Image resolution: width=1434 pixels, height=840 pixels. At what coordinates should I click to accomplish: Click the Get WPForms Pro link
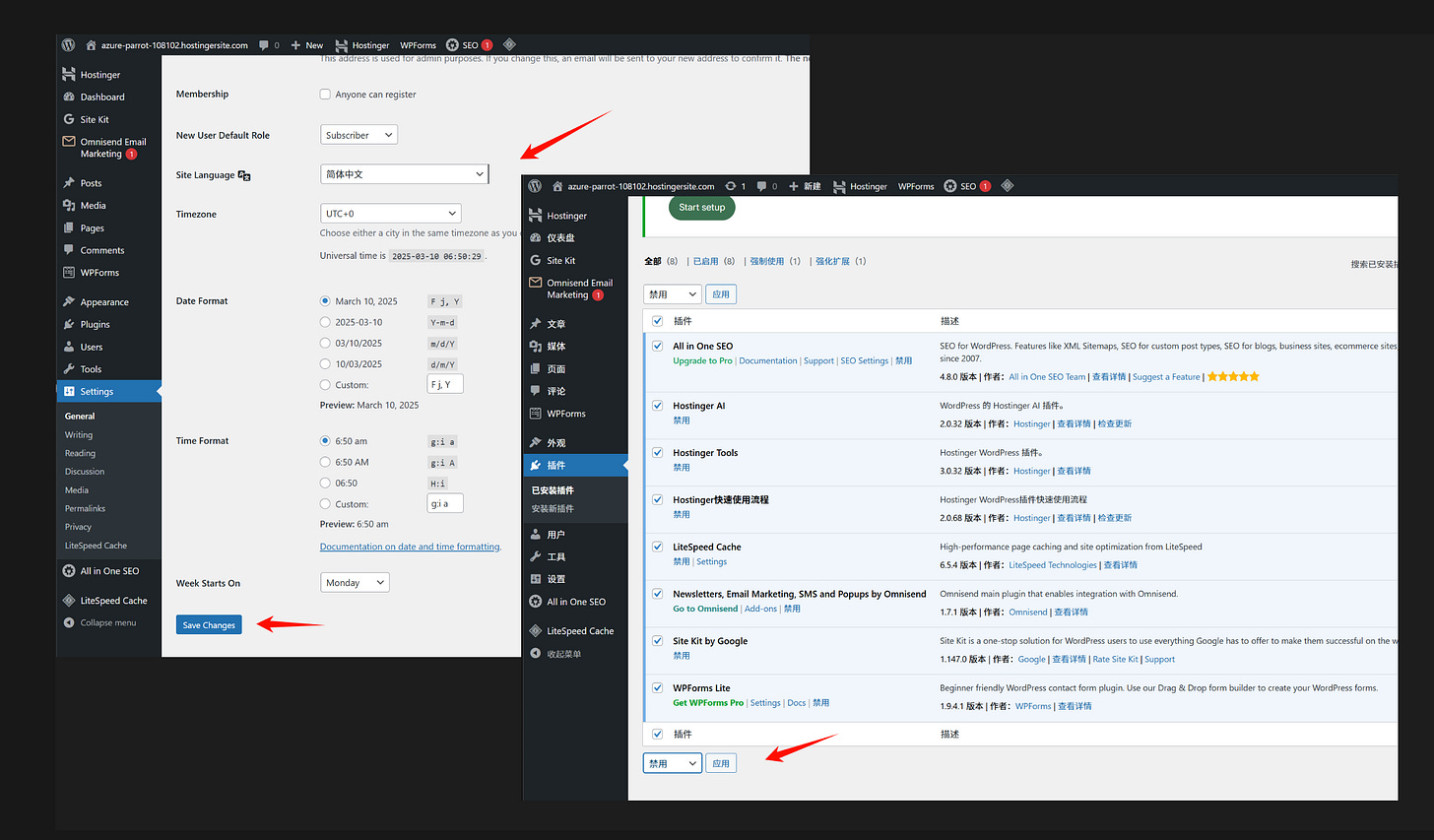[x=708, y=702]
